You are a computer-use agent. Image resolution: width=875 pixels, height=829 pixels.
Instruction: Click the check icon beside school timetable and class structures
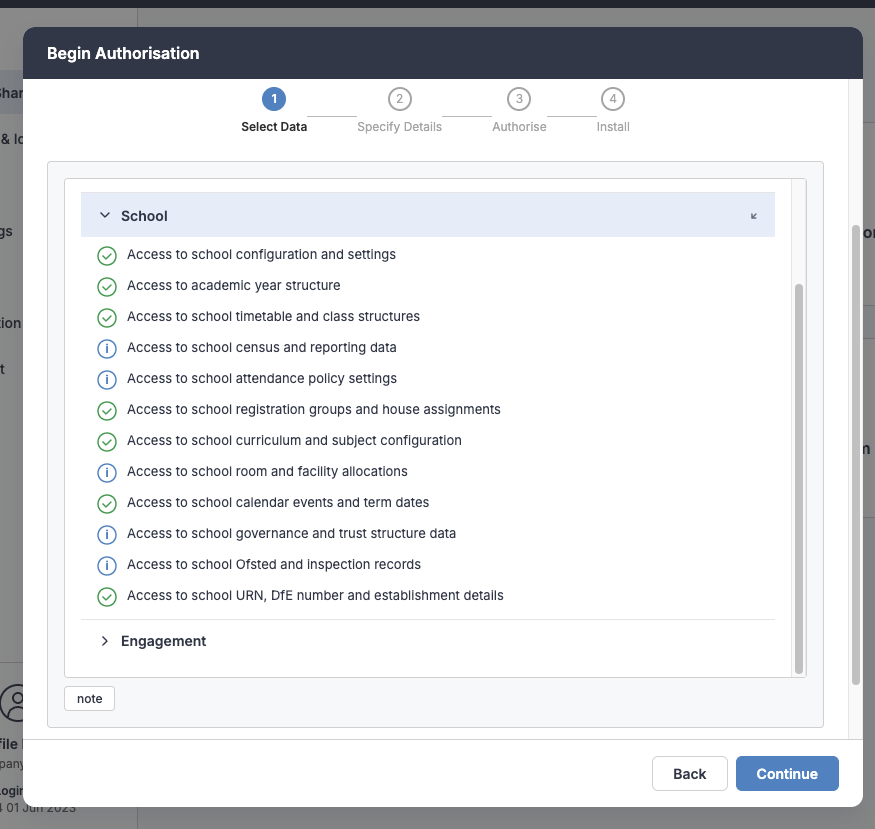tap(107, 318)
